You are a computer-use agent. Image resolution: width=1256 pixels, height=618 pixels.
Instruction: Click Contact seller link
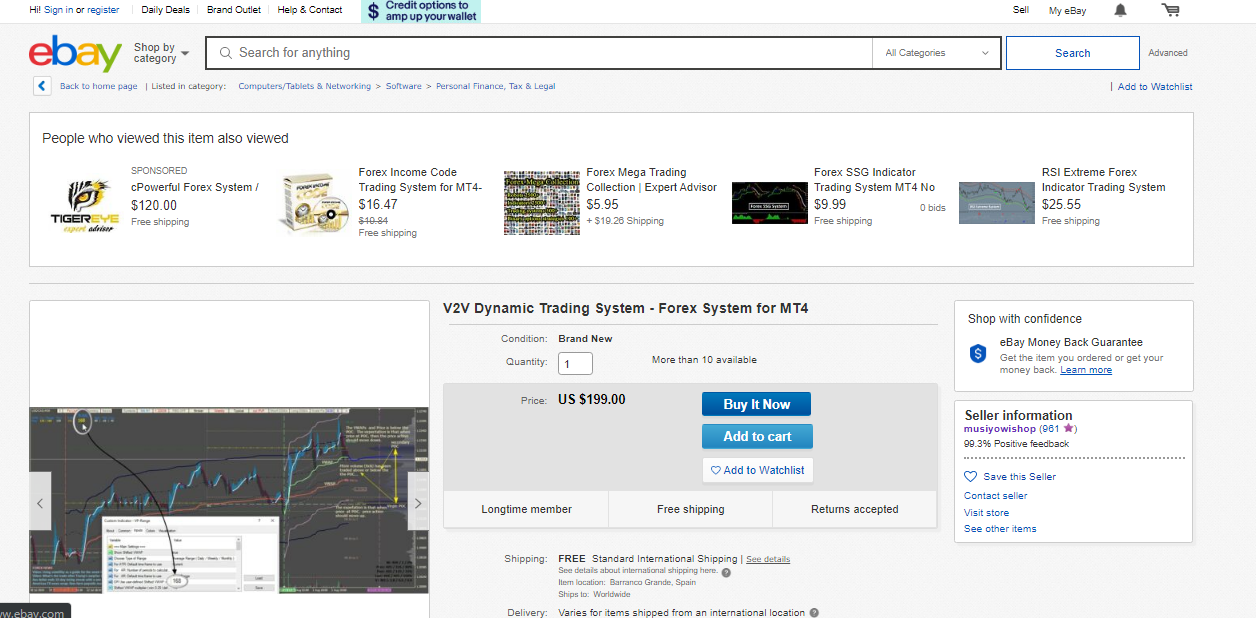click(x=996, y=496)
